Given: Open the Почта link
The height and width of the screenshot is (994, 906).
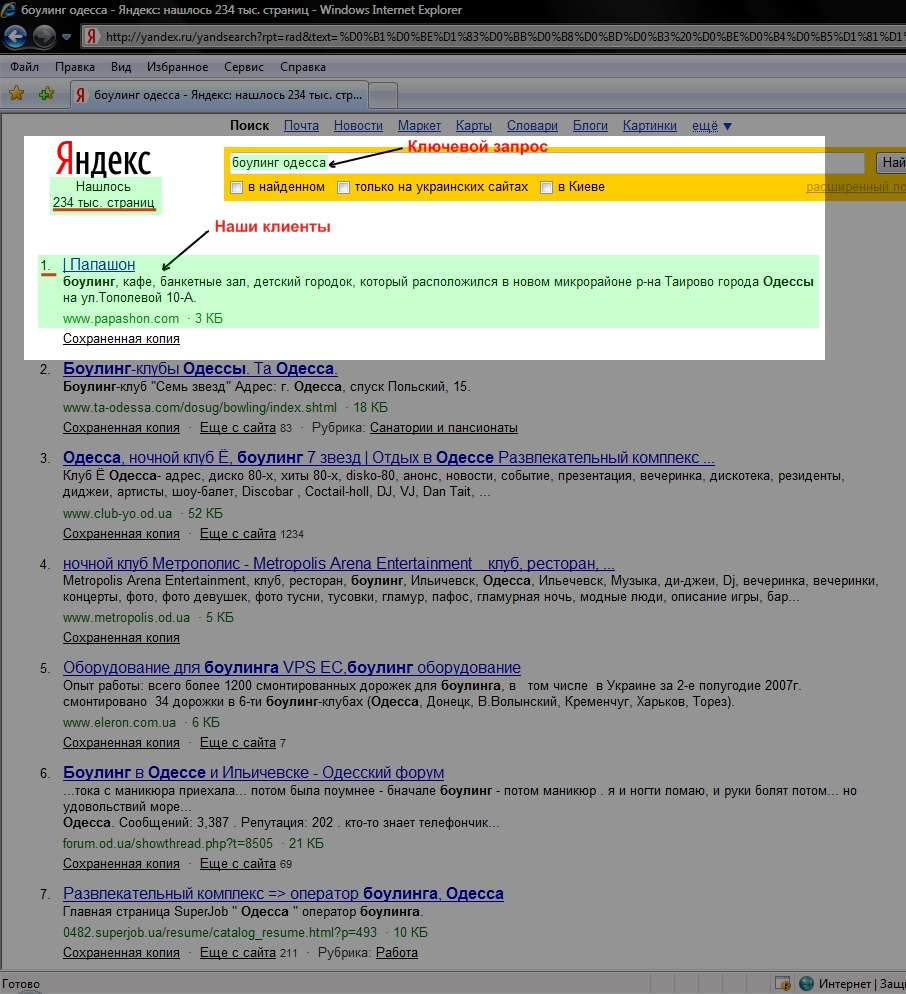Looking at the screenshot, I should tap(301, 126).
